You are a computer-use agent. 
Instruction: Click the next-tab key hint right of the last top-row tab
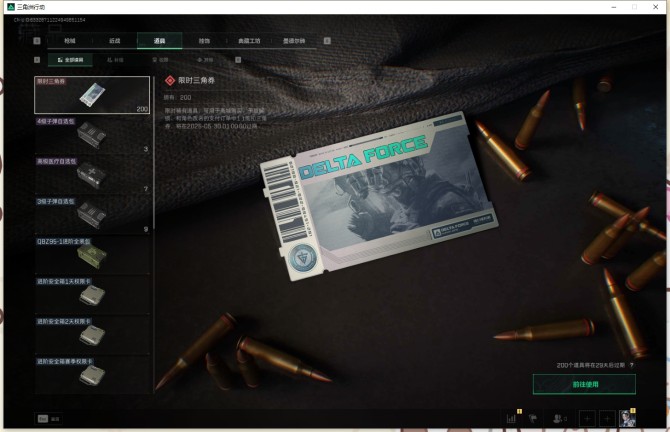pyautogui.click(x=327, y=41)
